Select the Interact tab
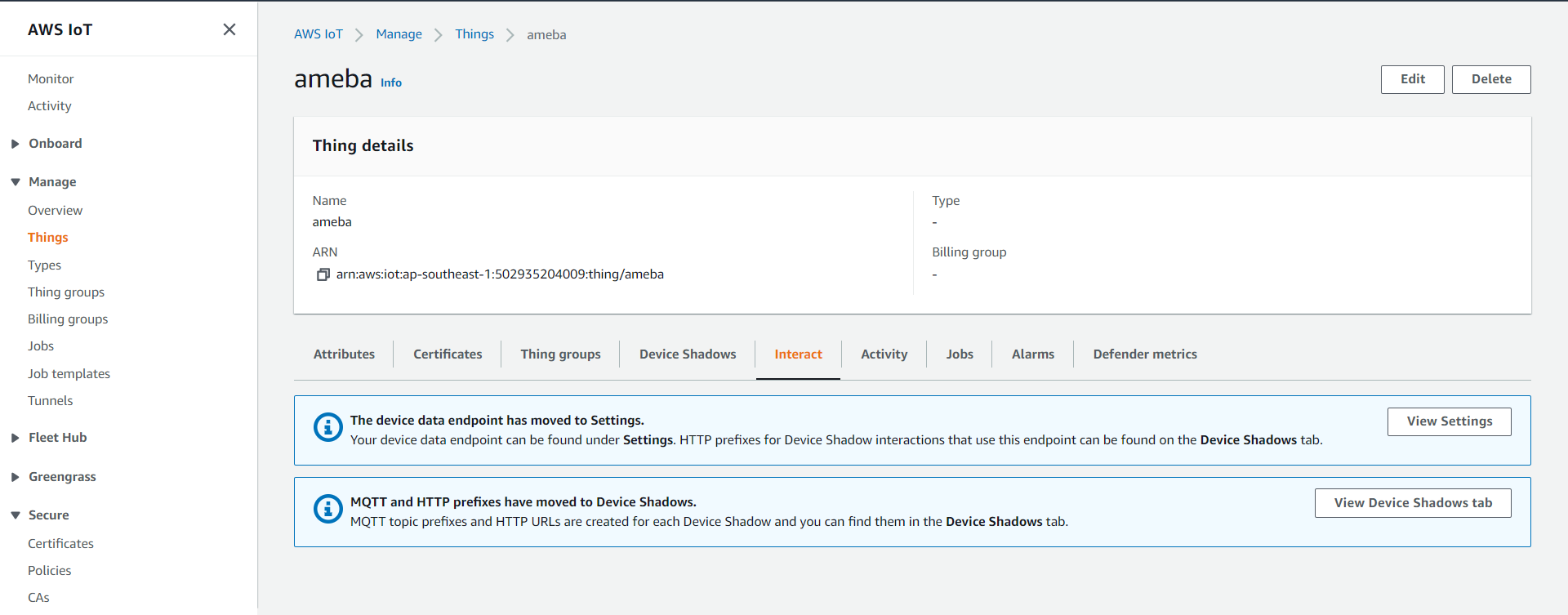The image size is (1568, 615). click(x=798, y=354)
